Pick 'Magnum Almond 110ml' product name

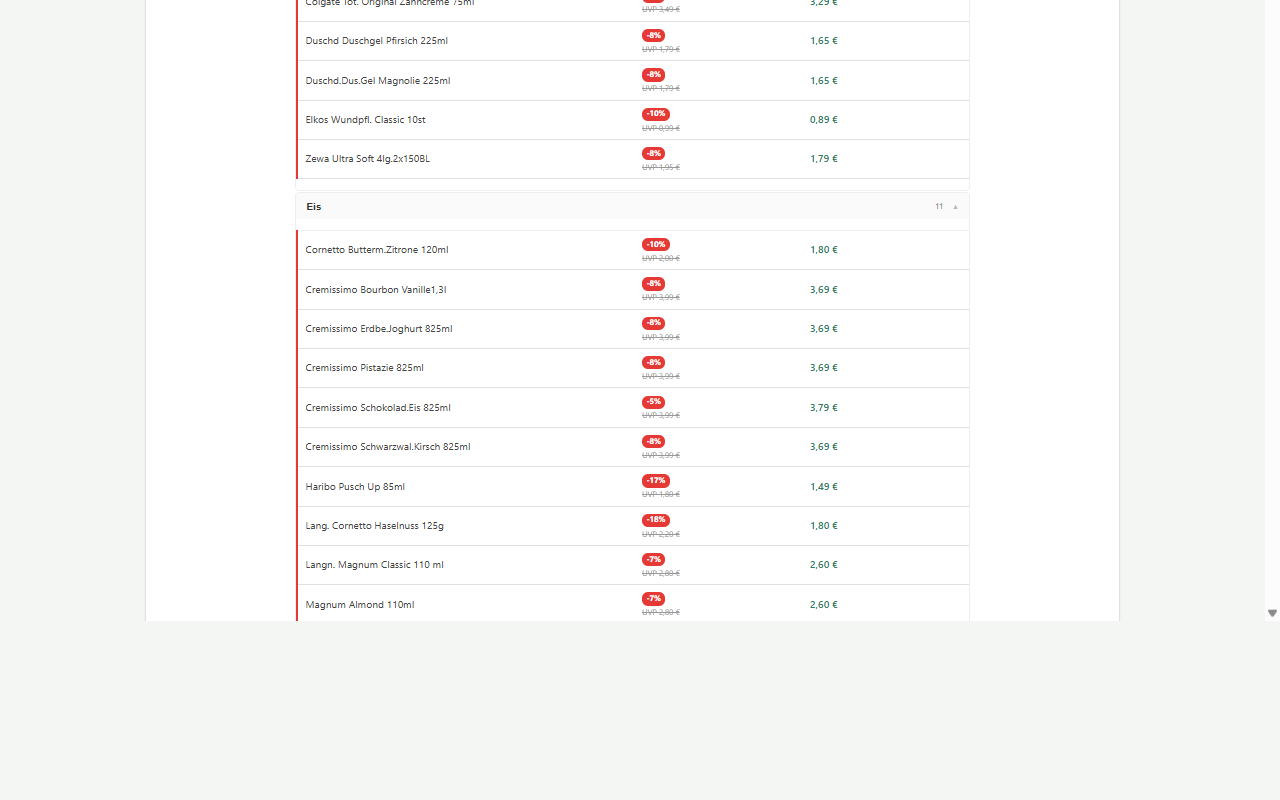(x=360, y=605)
